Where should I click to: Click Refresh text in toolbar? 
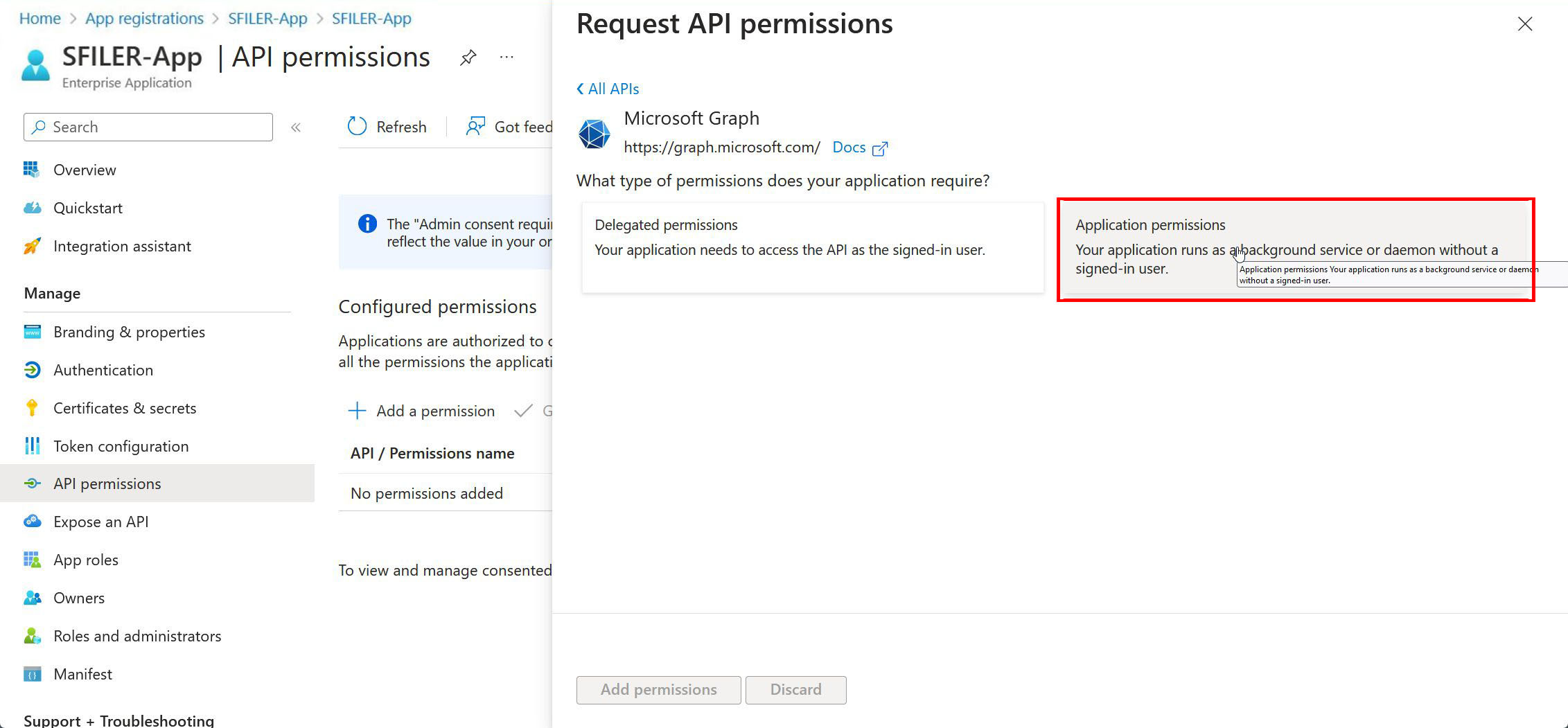point(401,127)
